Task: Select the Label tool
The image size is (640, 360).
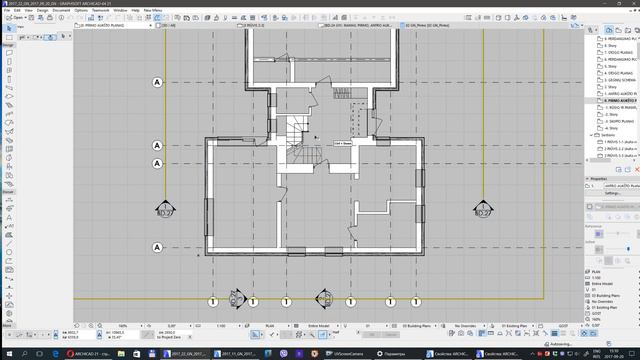Action: (x=9, y=226)
